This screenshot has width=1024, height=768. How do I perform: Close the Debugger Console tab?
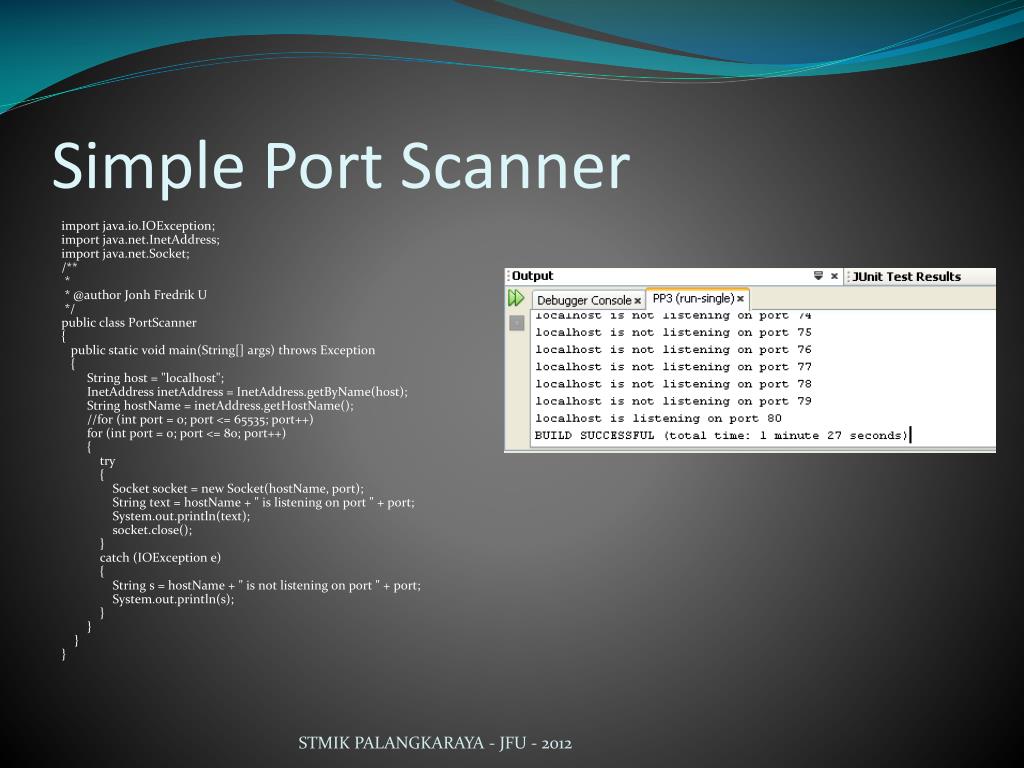637,301
